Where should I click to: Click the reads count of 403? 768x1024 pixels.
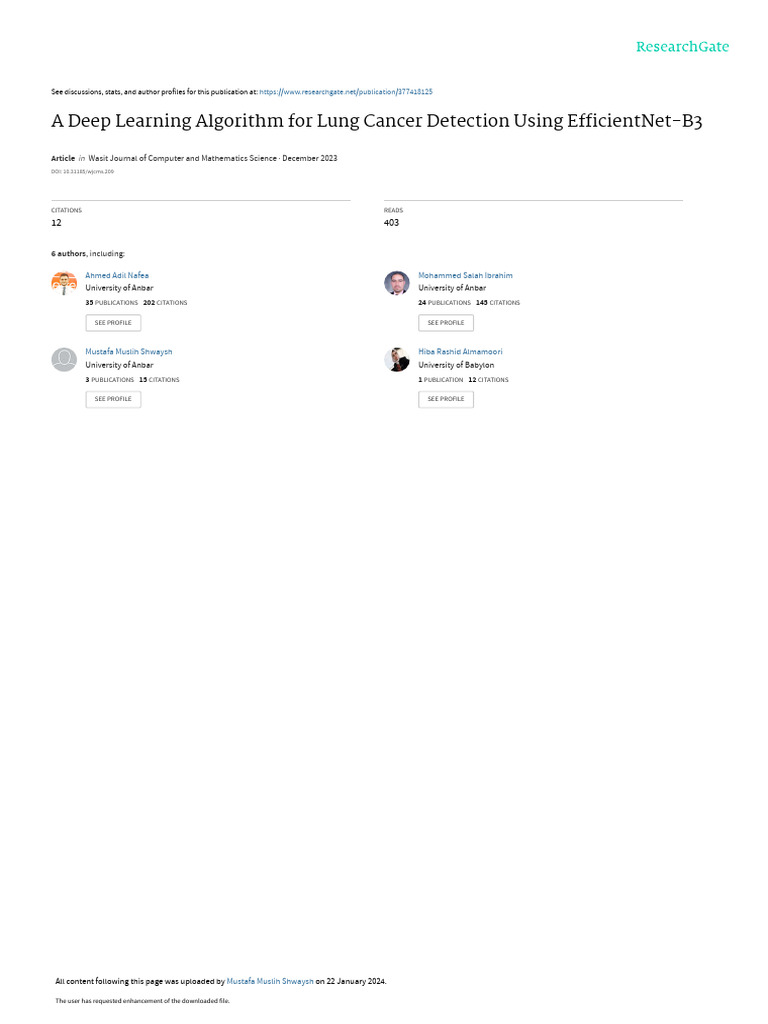point(391,222)
